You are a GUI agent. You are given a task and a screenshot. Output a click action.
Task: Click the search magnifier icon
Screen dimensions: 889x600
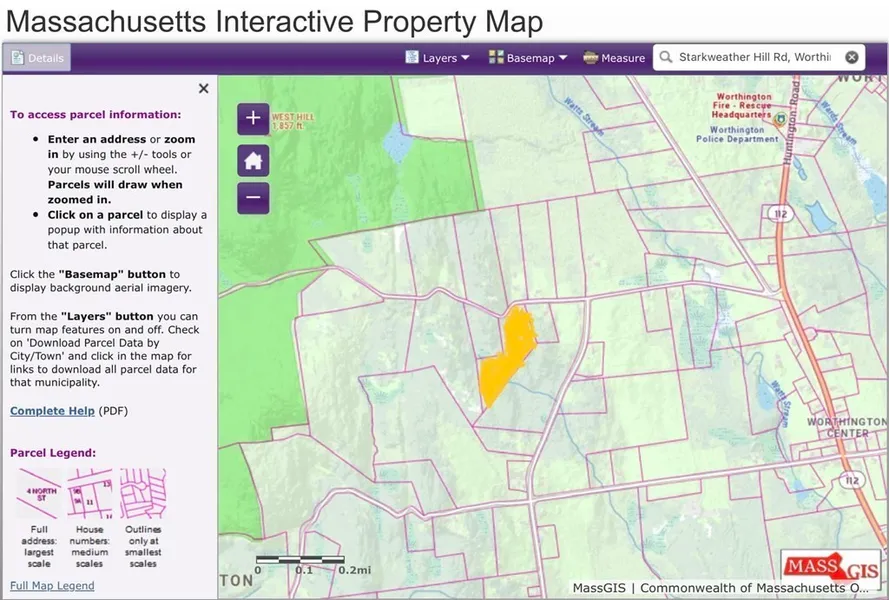tap(666, 58)
